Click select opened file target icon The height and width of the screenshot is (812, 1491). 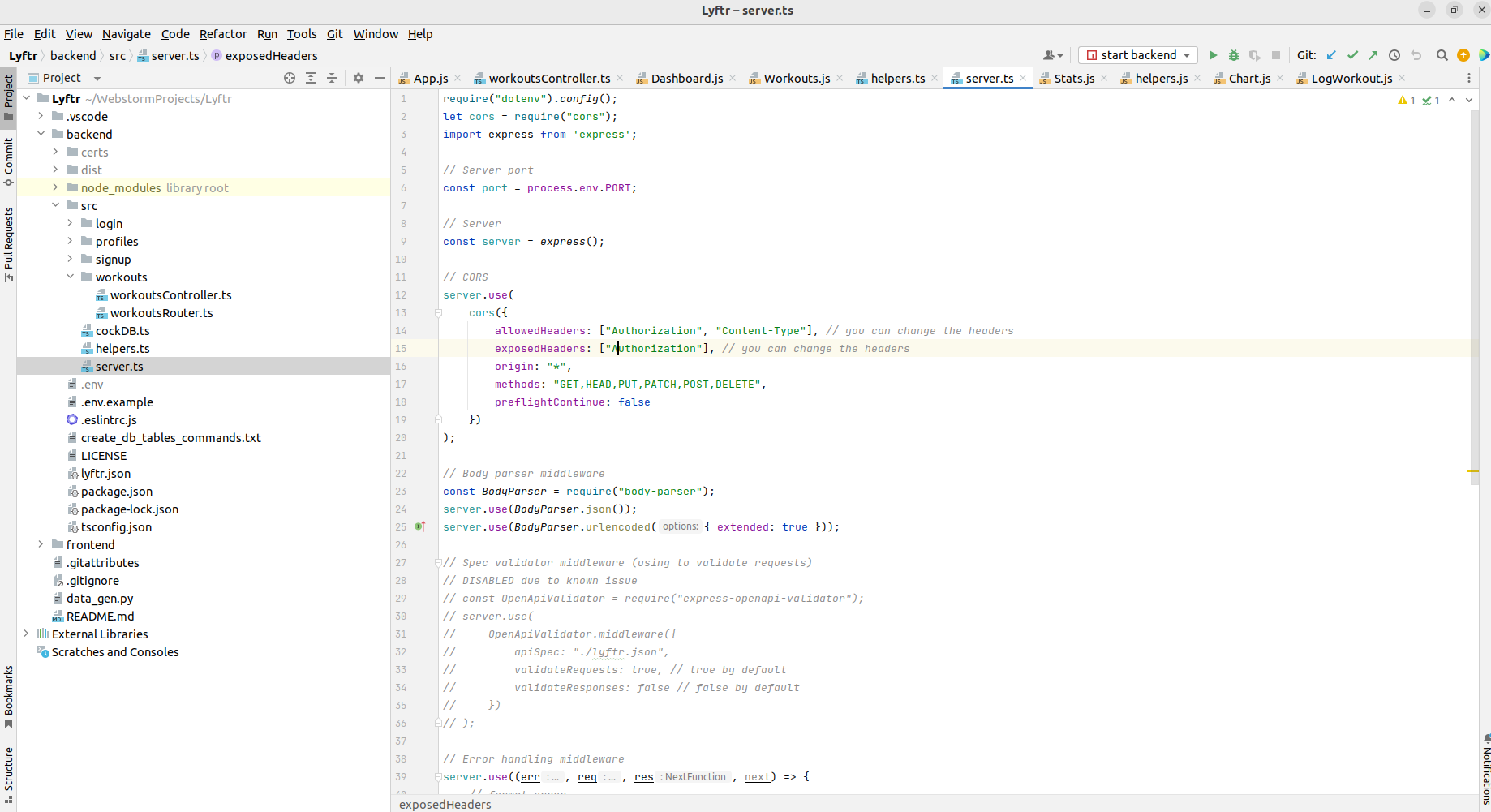pos(290,78)
